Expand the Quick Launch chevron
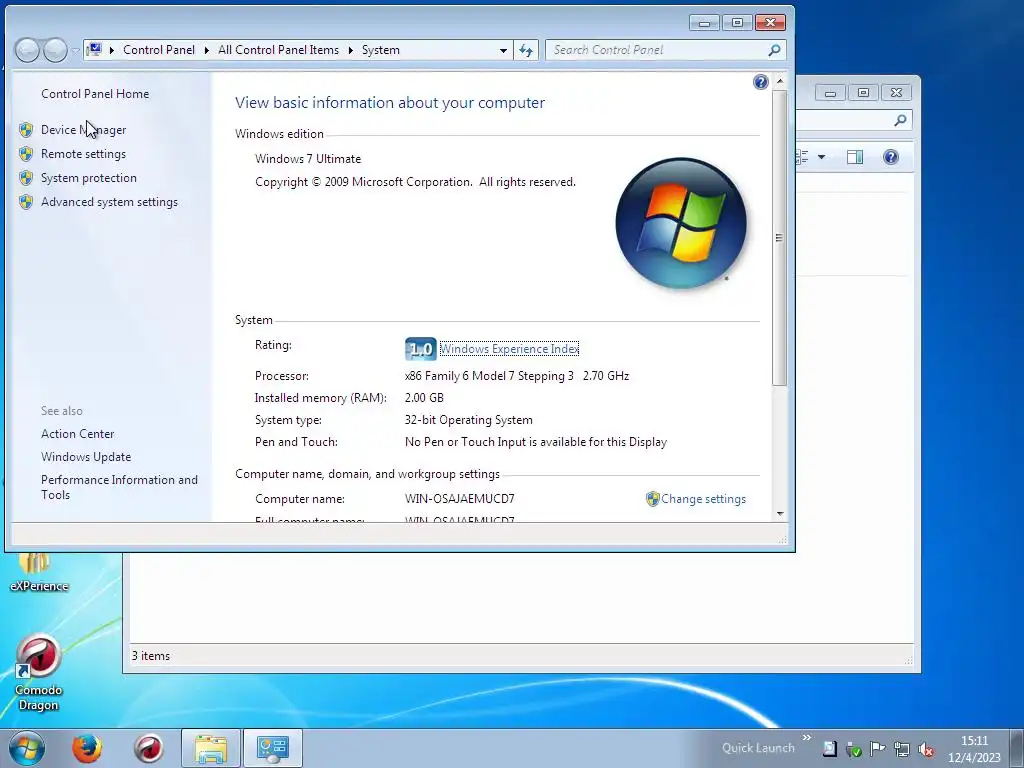 point(807,738)
